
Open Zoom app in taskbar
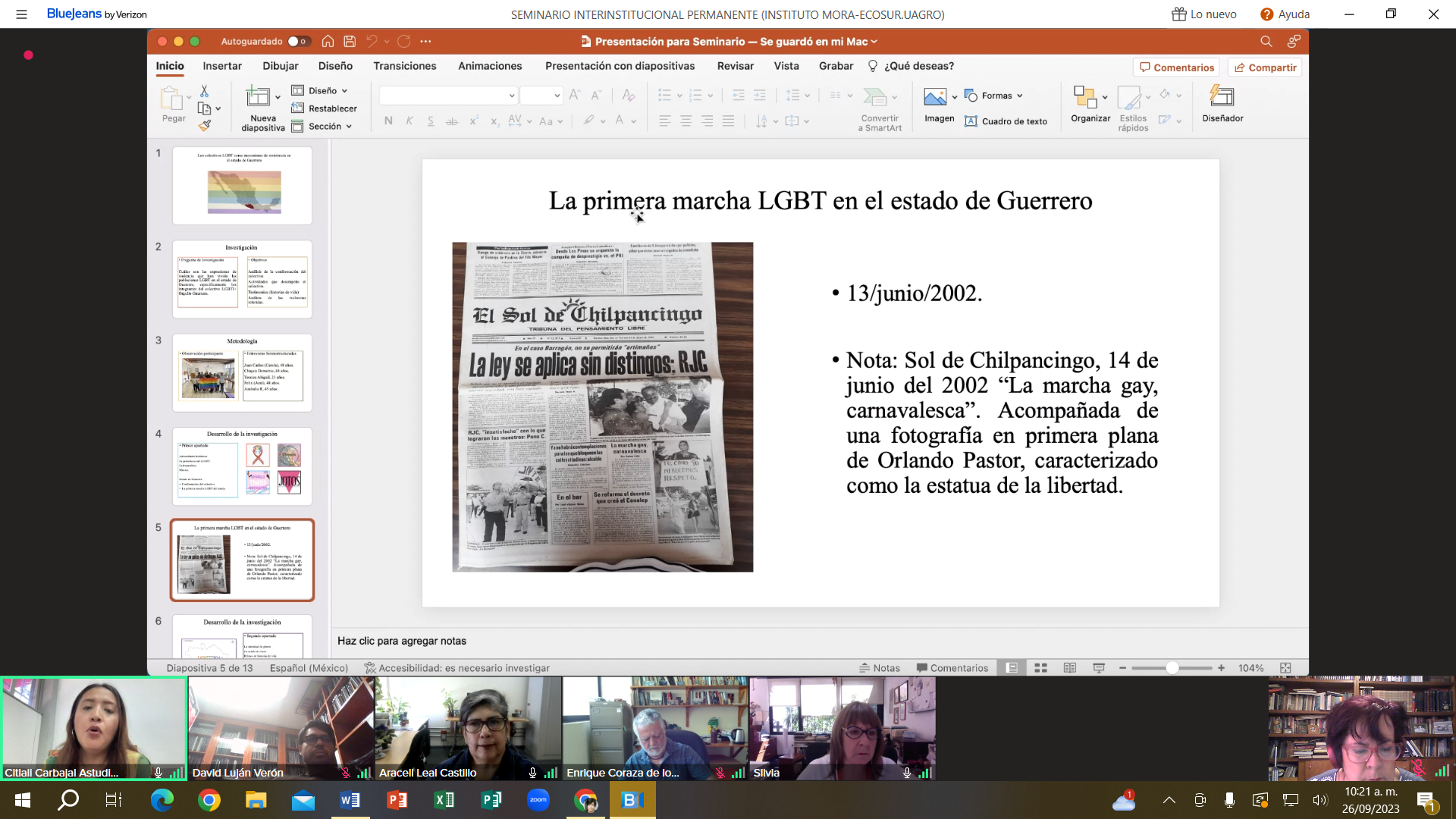[538, 800]
